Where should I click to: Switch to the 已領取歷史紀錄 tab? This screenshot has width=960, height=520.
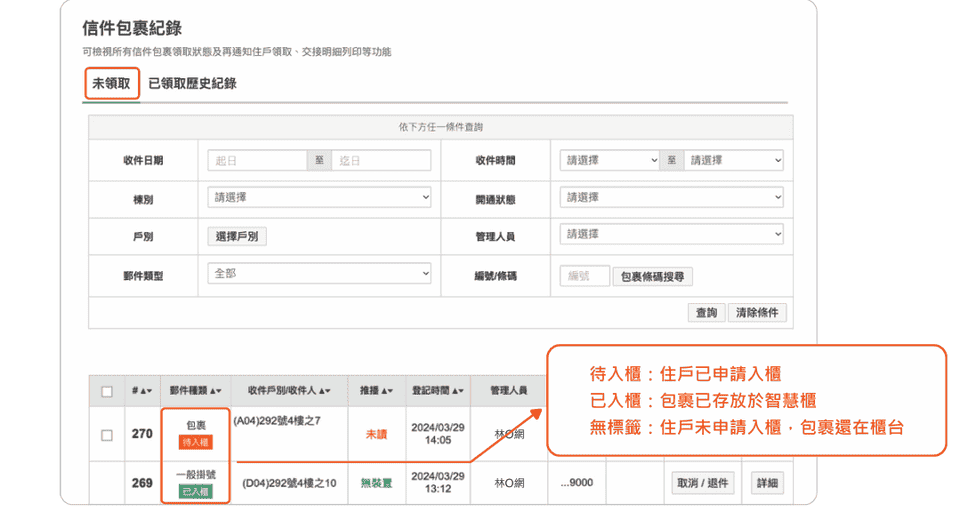tap(192, 84)
